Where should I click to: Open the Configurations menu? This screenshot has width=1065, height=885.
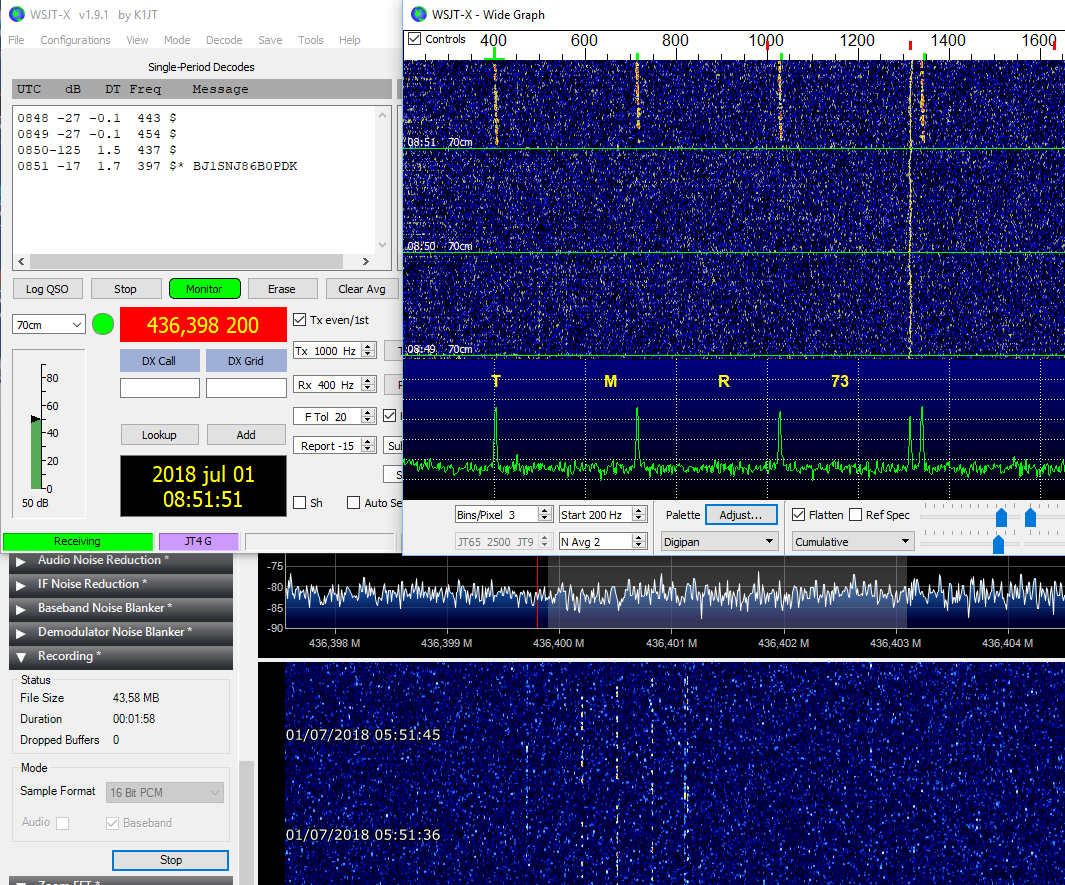[x=75, y=40]
